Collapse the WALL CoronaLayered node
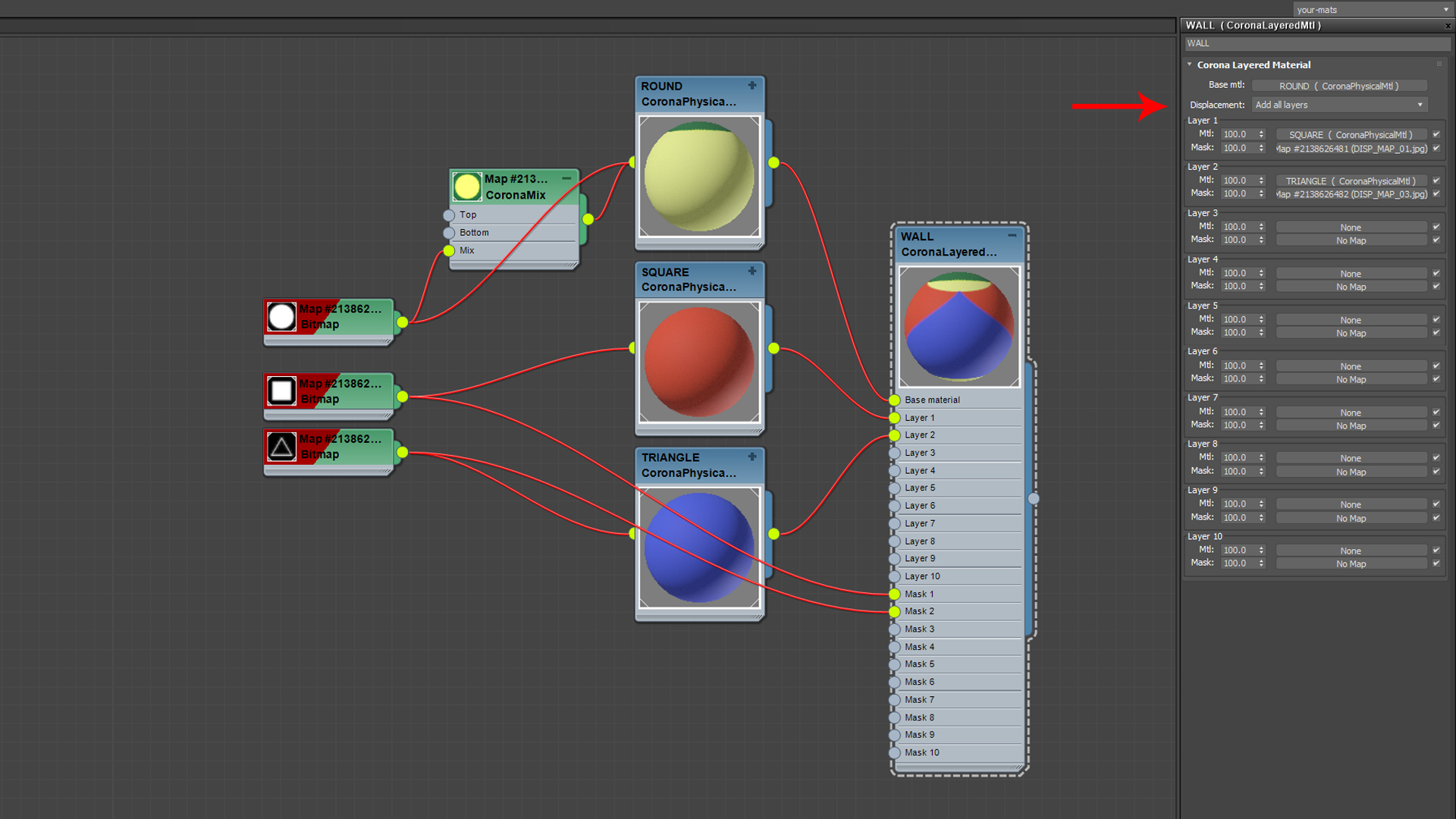This screenshot has height=819, width=1456. click(x=1012, y=236)
